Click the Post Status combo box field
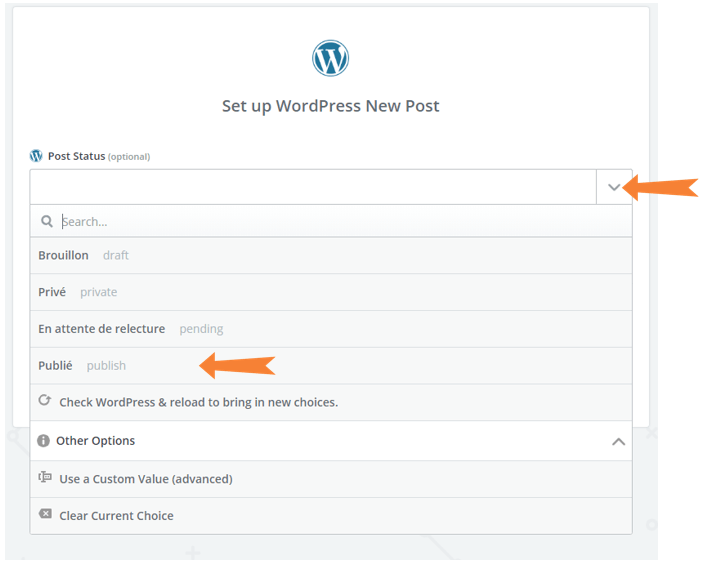 313,187
